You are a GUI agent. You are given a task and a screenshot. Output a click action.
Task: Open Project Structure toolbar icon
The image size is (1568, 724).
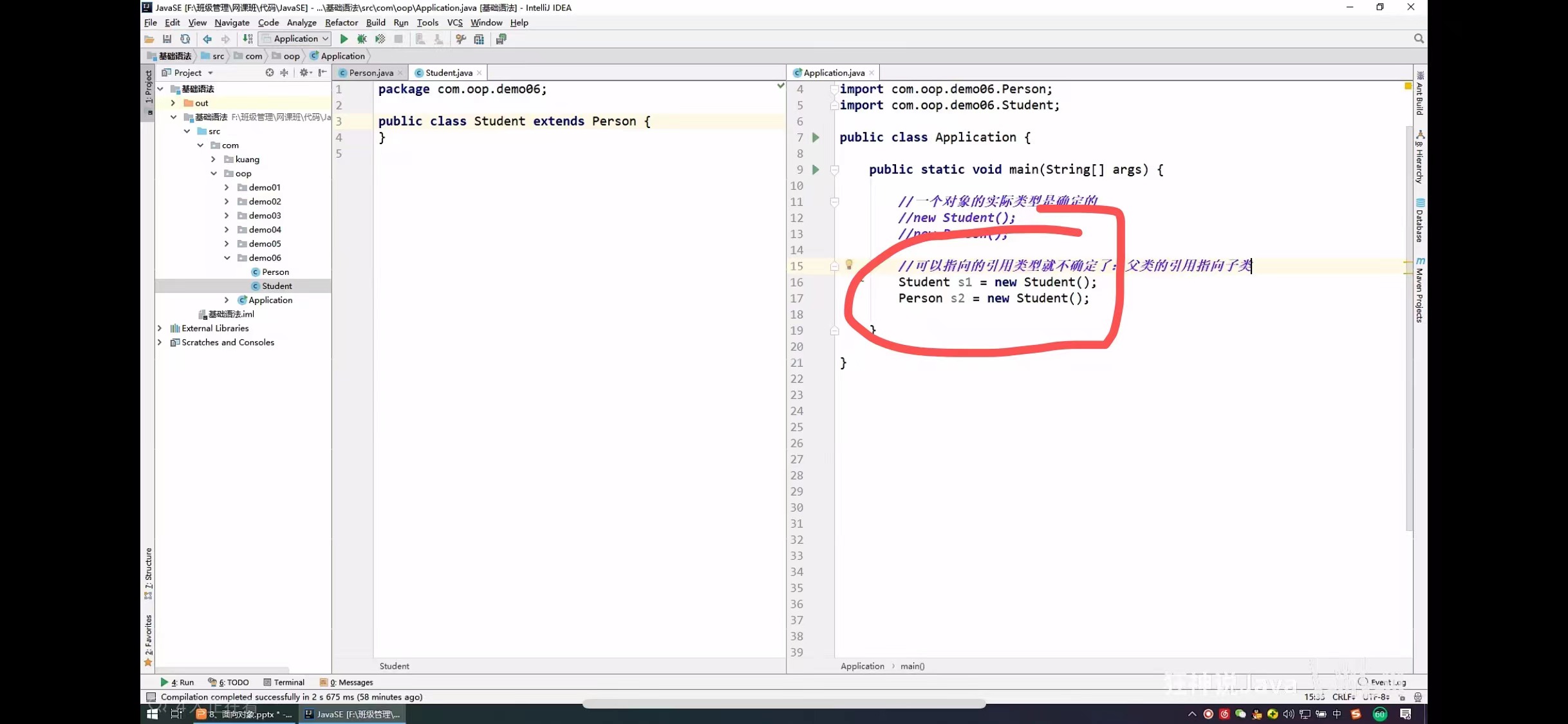tap(479, 39)
